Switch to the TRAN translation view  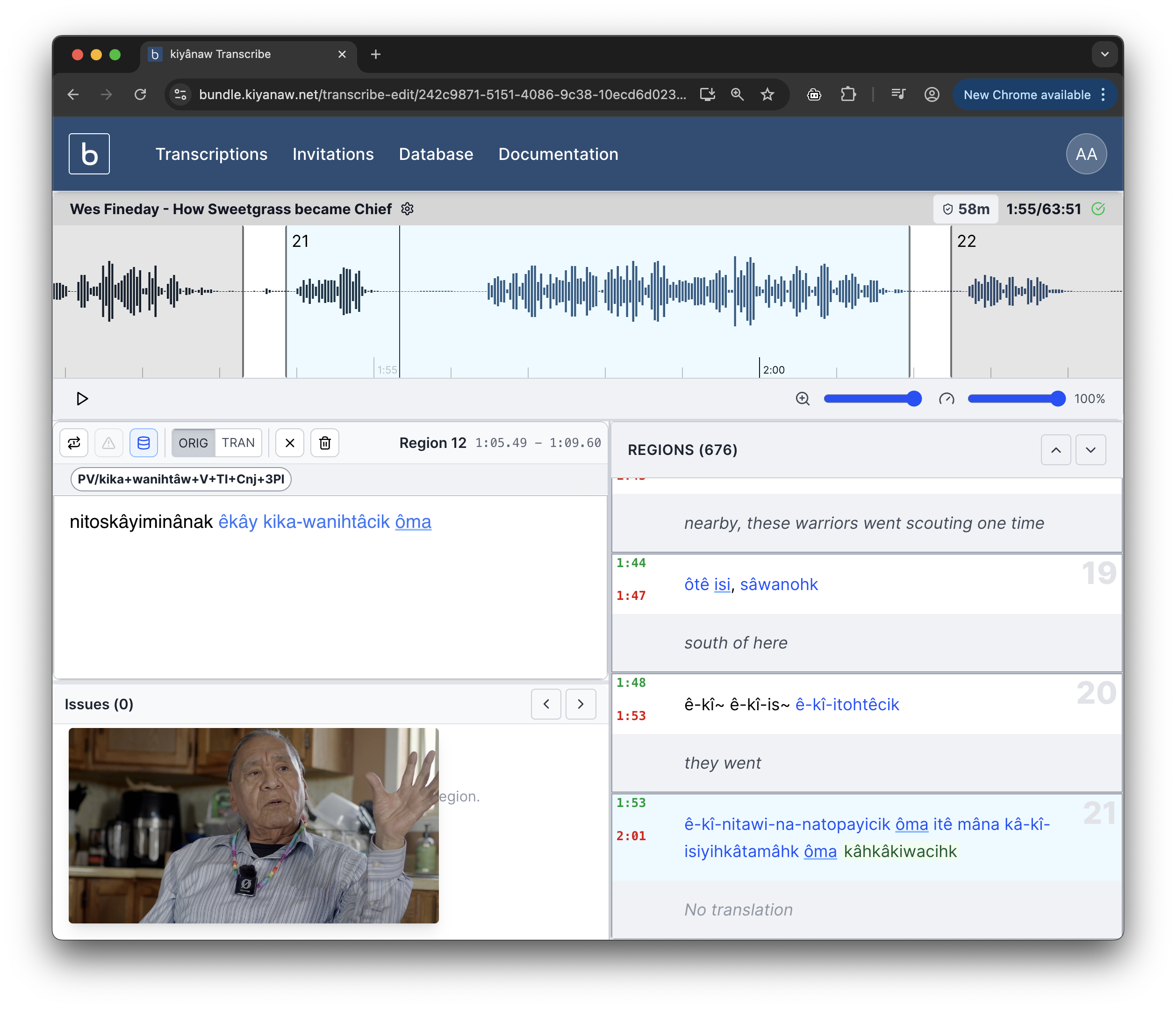(x=238, y=443)
